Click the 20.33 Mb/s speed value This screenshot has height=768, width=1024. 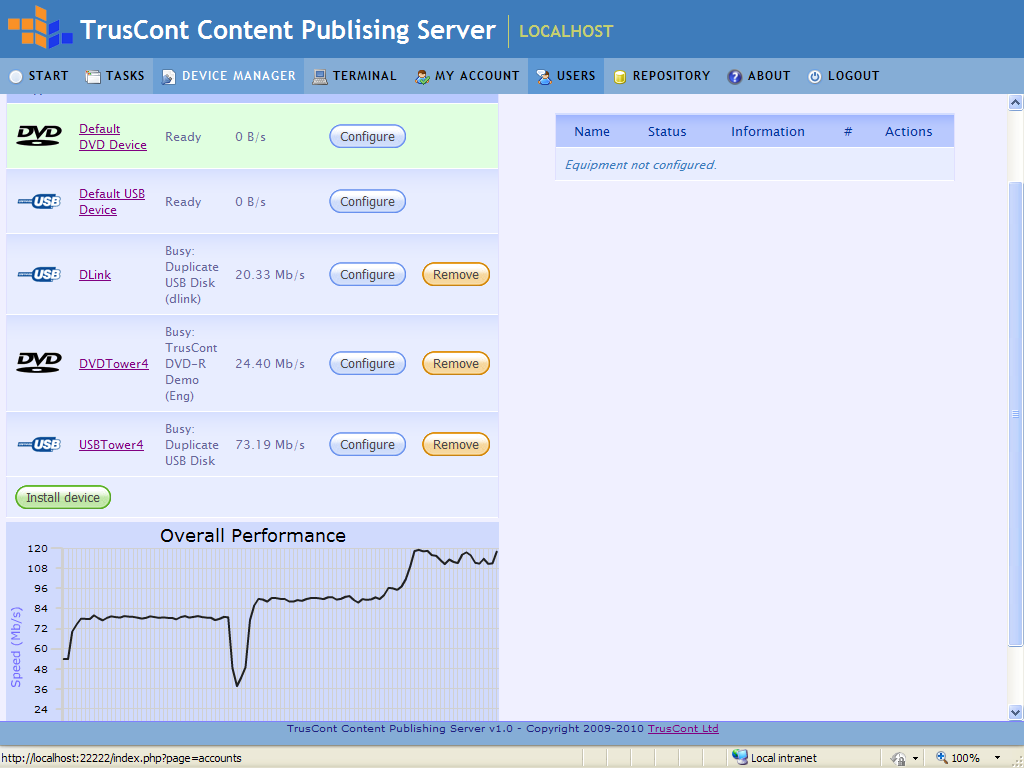pos(270,275)
